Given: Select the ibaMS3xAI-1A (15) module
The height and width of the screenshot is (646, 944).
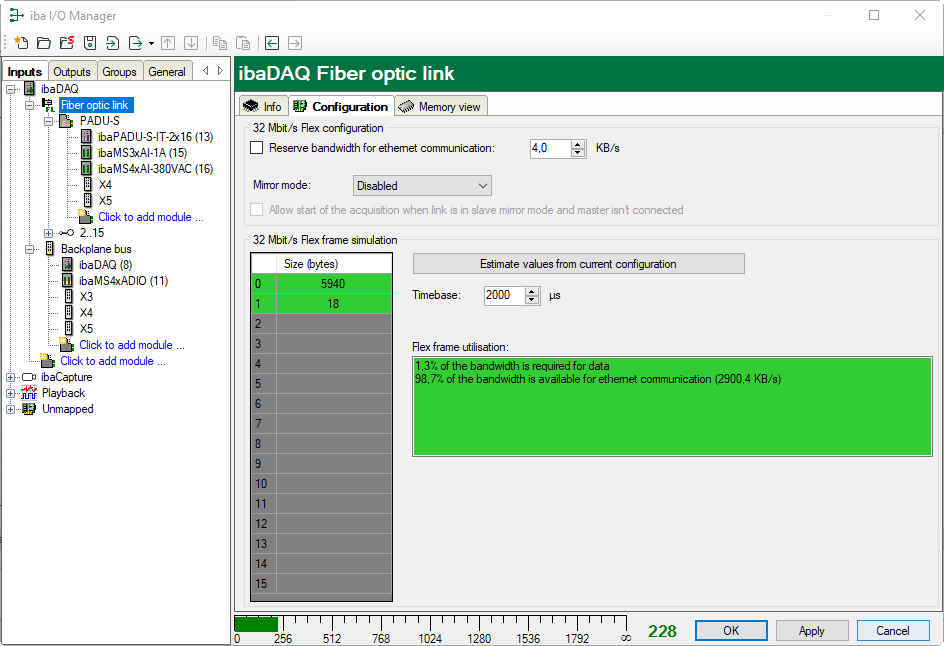Looking at the screenshot, I should (x=143, y=153).
